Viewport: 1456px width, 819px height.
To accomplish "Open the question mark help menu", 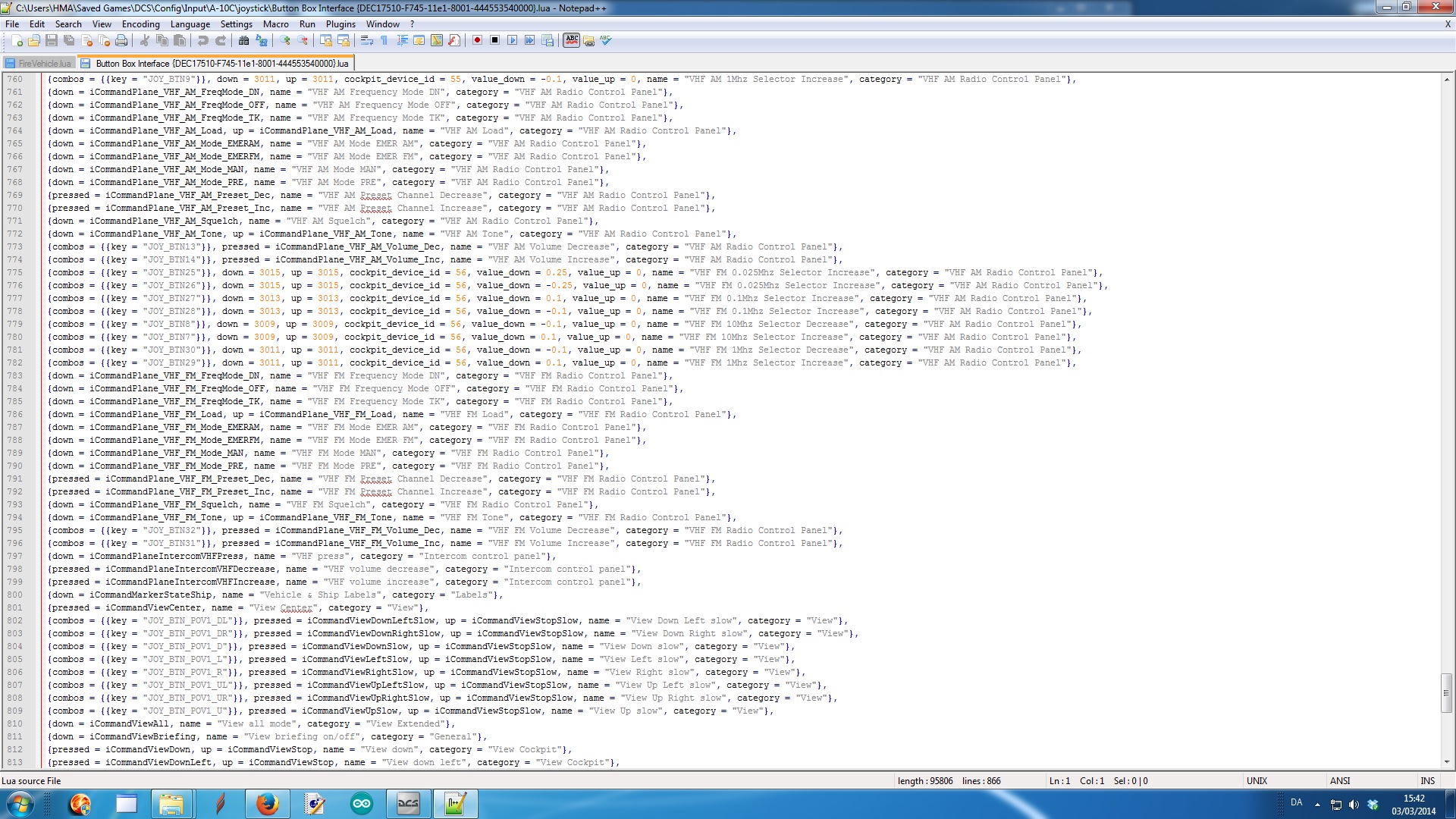I will (x=413, y=24).
